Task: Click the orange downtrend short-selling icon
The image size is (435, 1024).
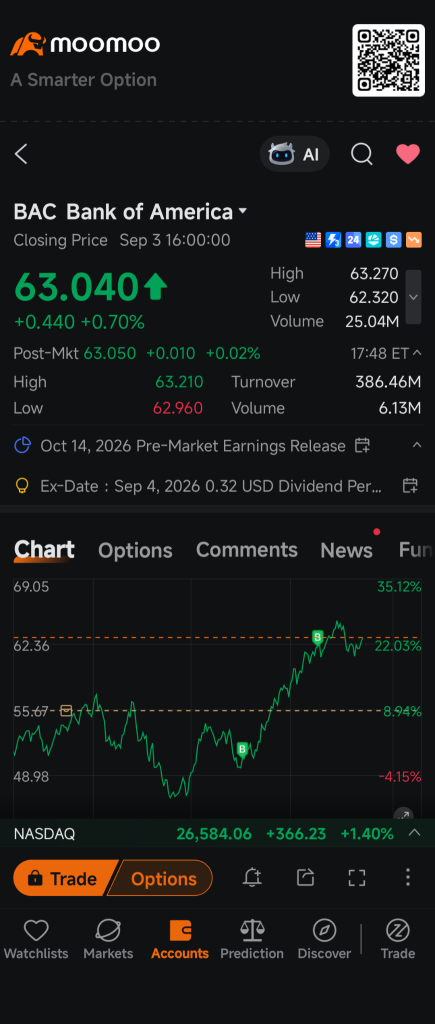Action: point(414,240)
